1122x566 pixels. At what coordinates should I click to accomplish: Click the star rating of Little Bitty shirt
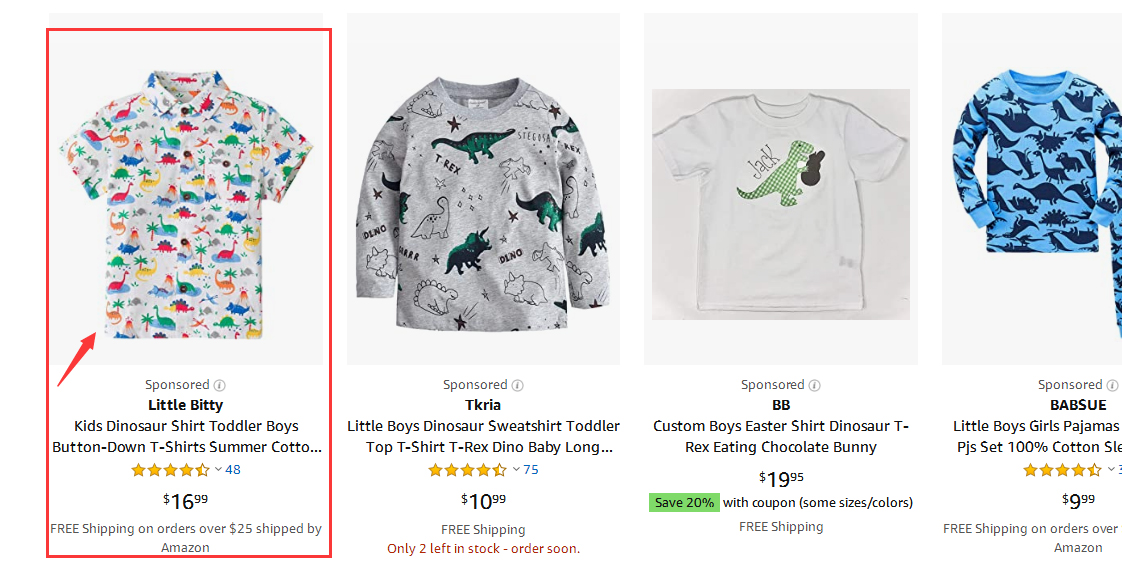click(x=170, y=470)
